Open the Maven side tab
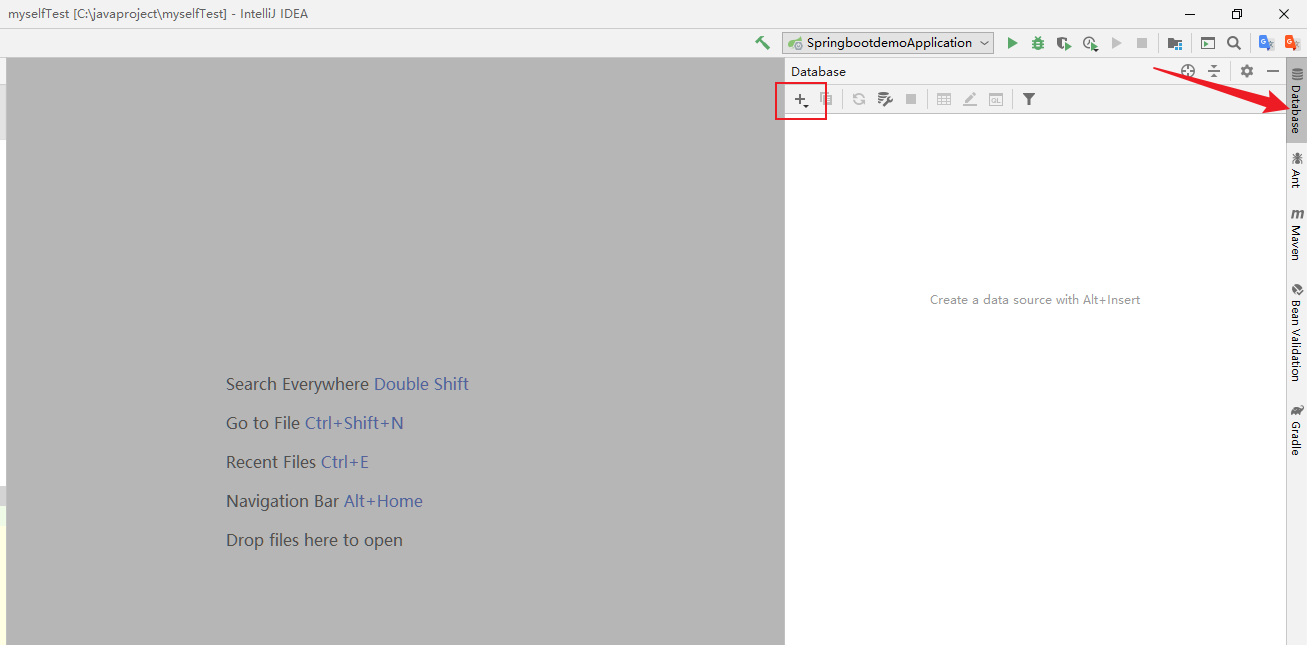Image resolution: width=1307 pixels, height=645 pixels. 1297,235
